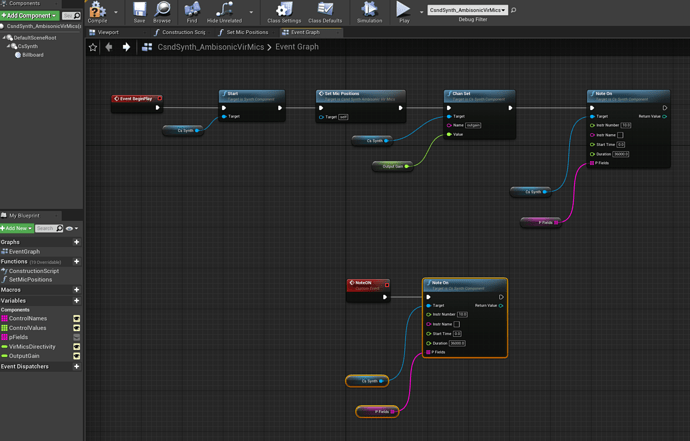This screenshot has width=690, height=441.
Task: Add a new function with plus
Action: click(77, 261)
